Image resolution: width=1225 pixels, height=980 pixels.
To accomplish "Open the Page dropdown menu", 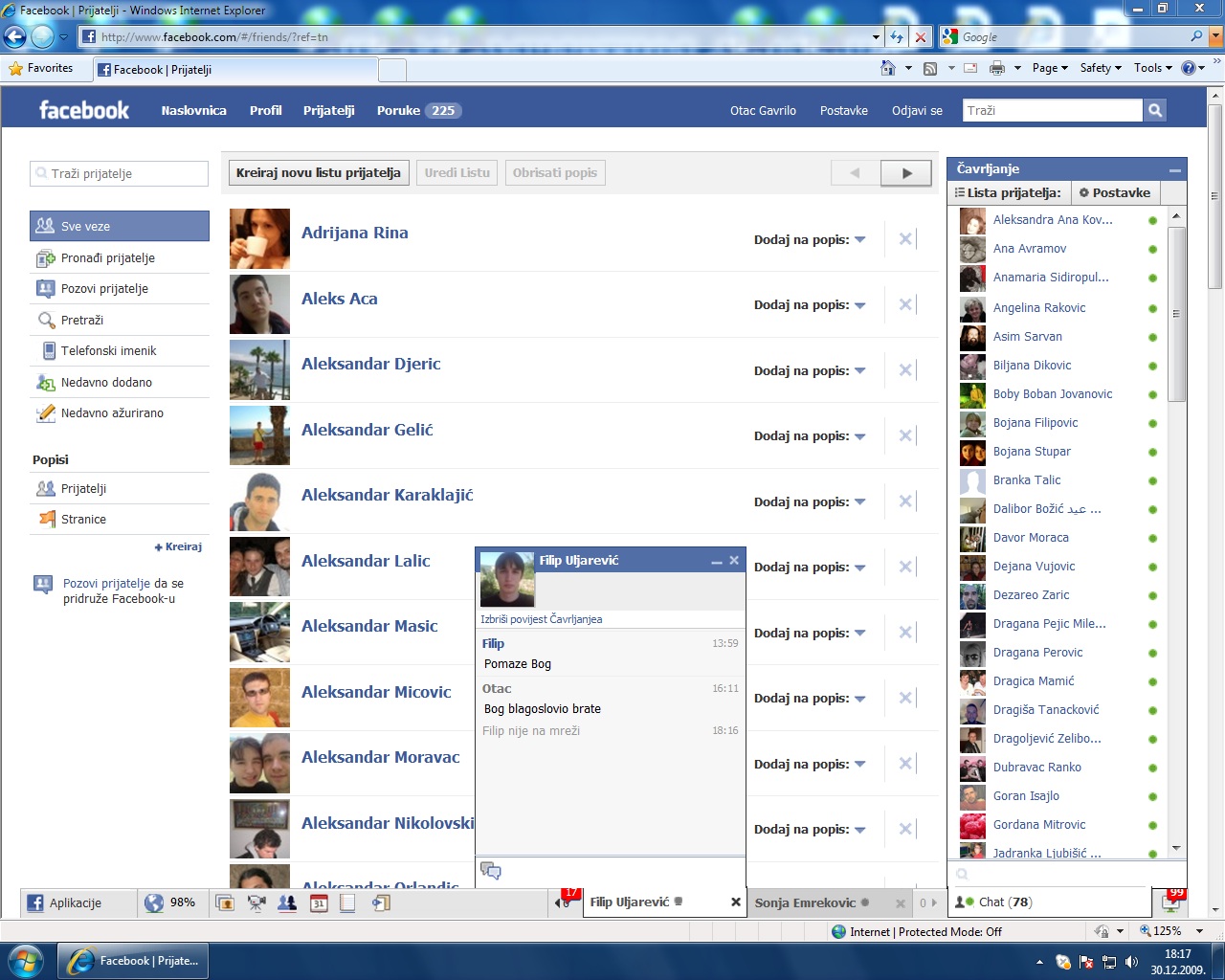I will pyautogui.click(x=1050, y=68).
